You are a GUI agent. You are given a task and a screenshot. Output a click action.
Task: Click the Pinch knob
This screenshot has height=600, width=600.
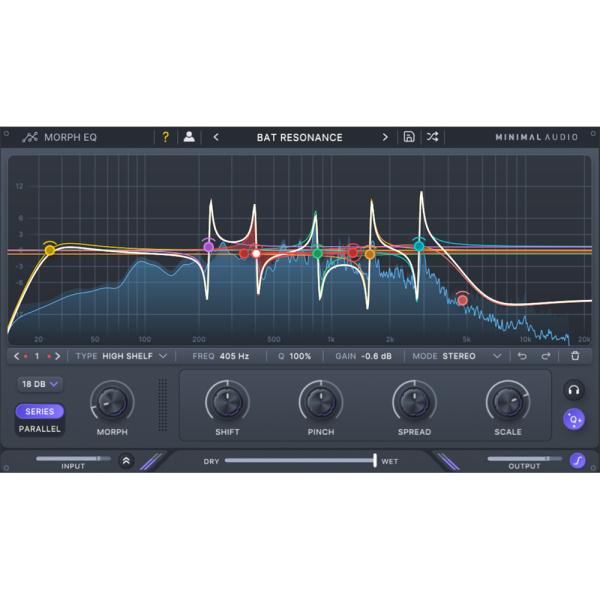(321, 403)
